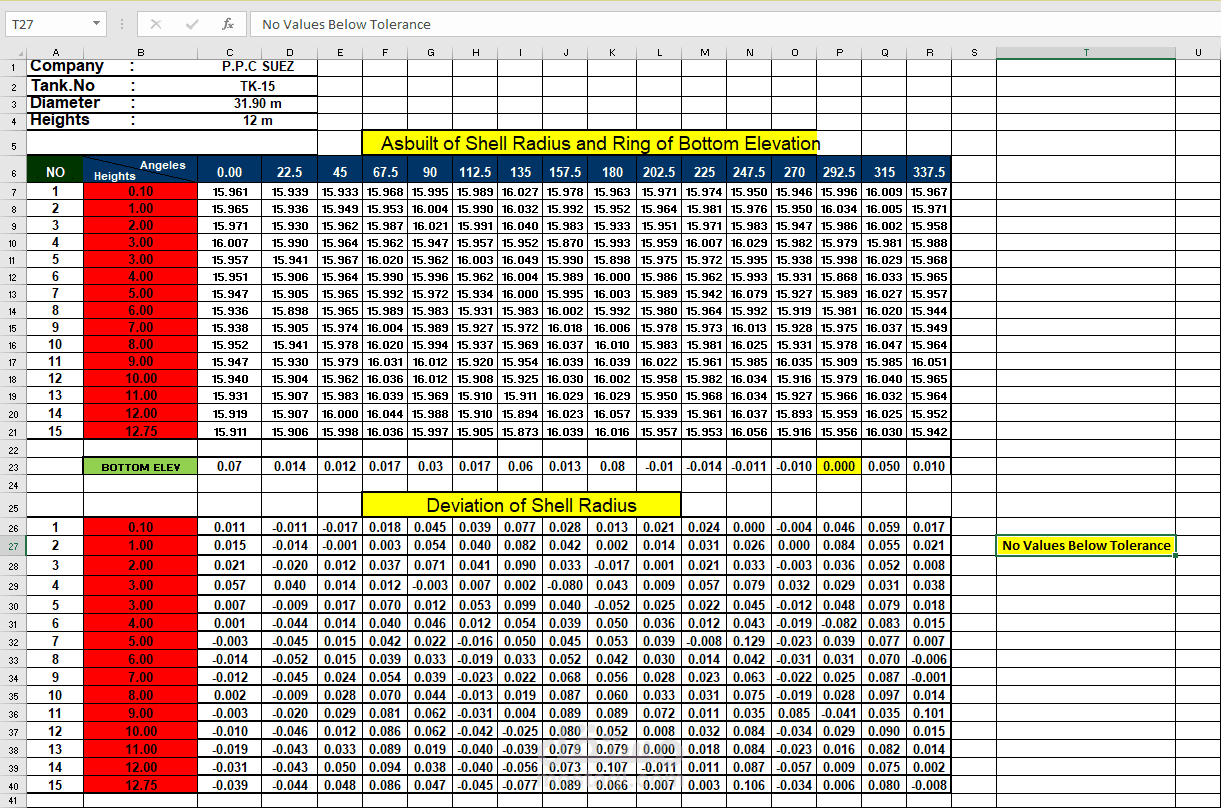
Task: Click the '0.00' angle header cell
Action: click(x=230, y=172)
